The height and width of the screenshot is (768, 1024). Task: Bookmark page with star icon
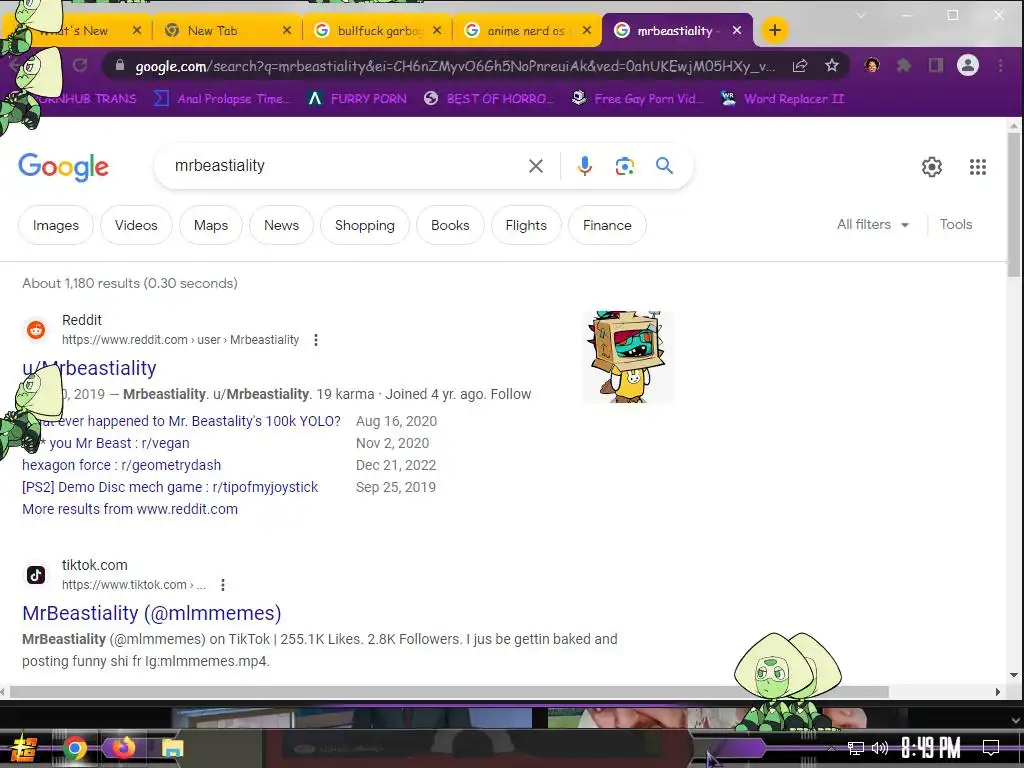pos(831,65)
